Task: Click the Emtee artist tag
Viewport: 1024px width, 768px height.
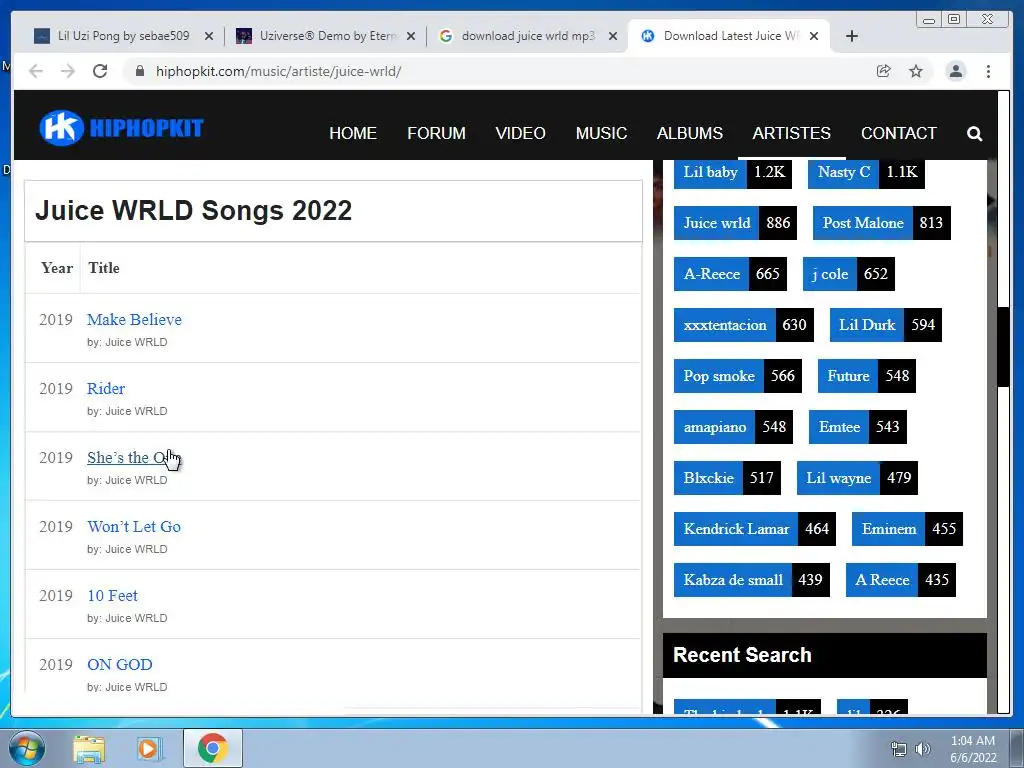Action: (x=857, y=426)
